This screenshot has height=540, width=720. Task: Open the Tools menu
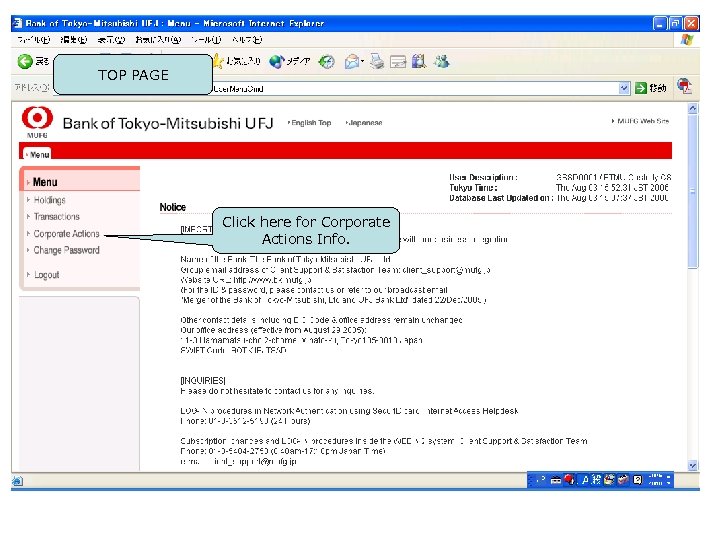(x=206, y=40)
